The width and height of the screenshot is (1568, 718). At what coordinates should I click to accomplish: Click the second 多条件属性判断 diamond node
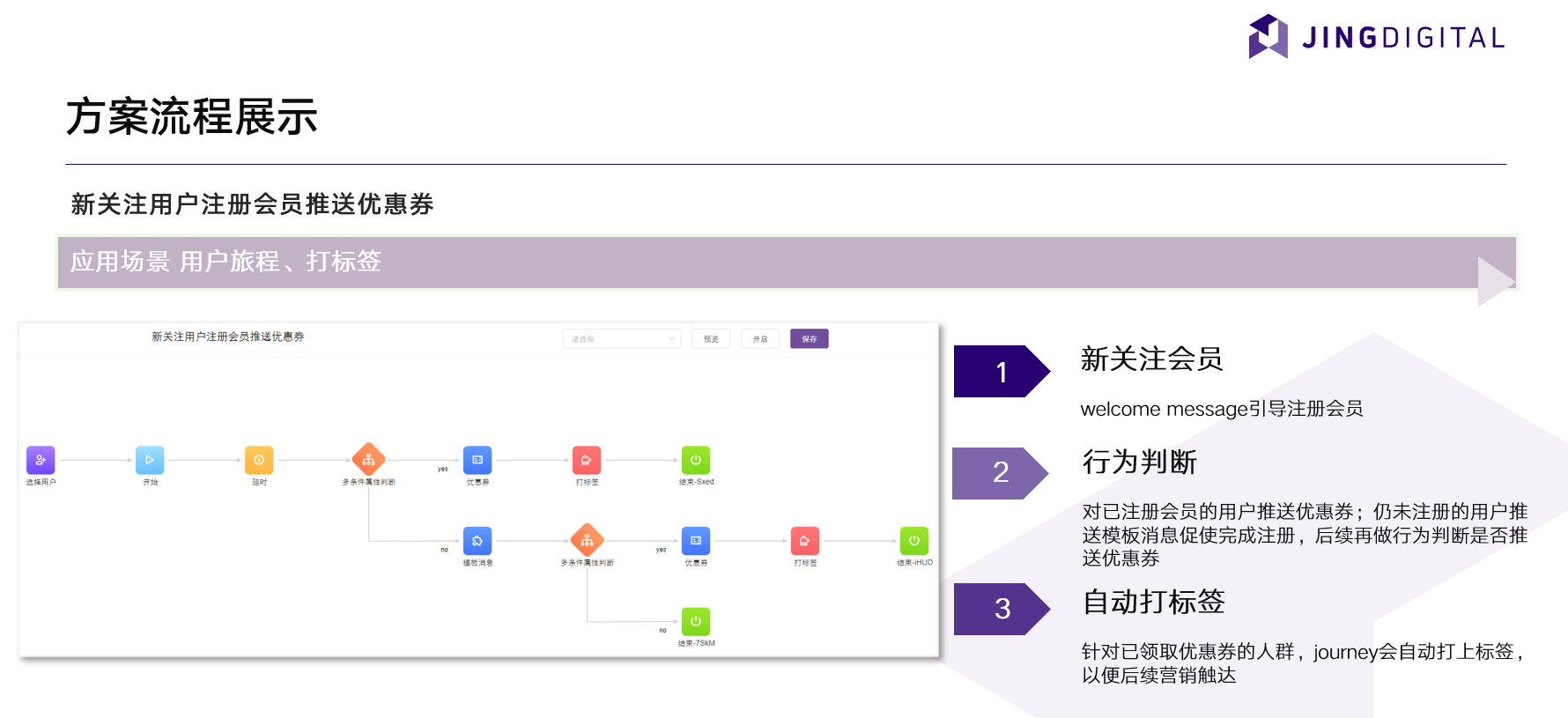coord(587,540)
